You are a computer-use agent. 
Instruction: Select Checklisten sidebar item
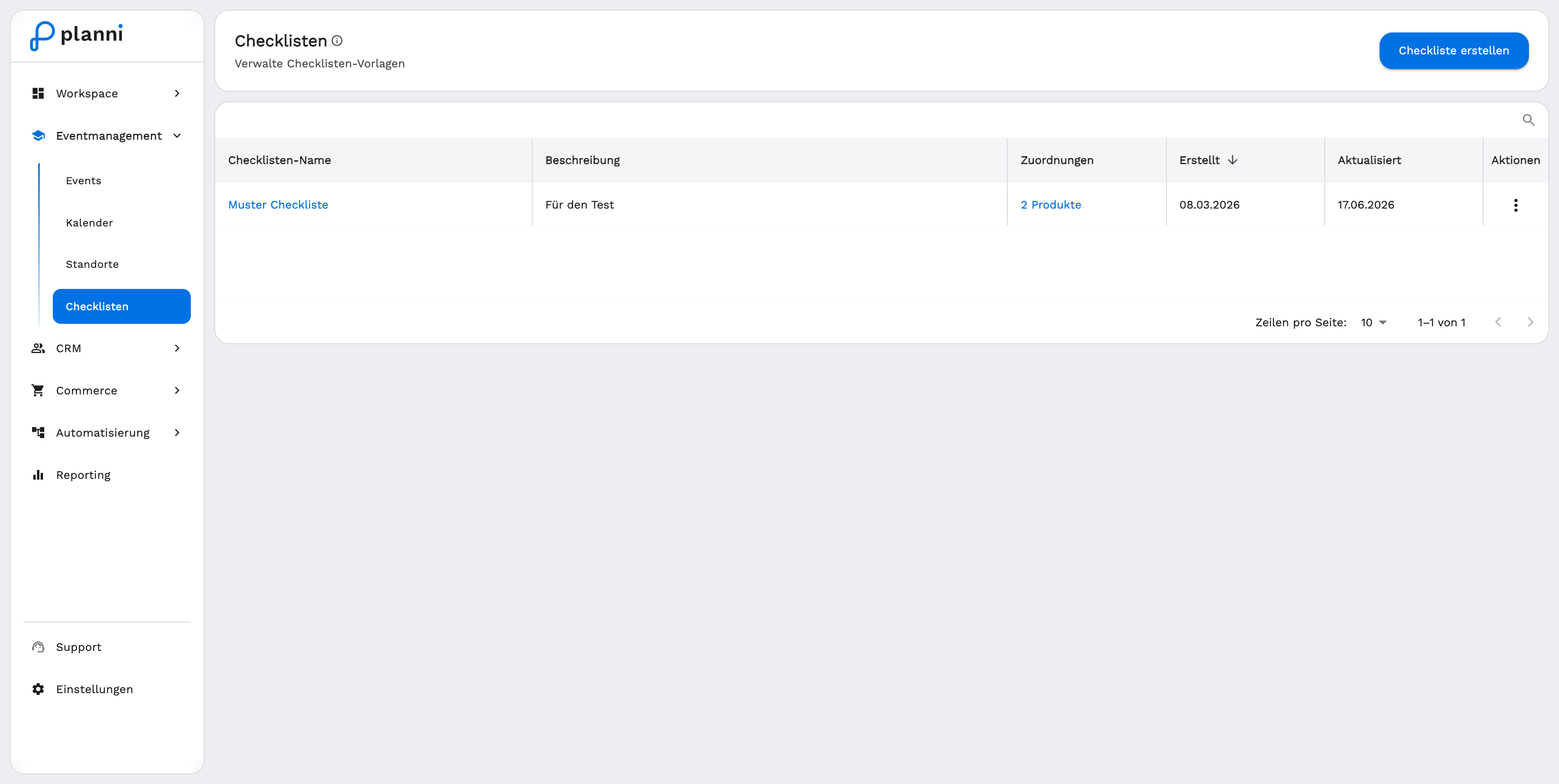pyautogui.click(x=122, y=306)
